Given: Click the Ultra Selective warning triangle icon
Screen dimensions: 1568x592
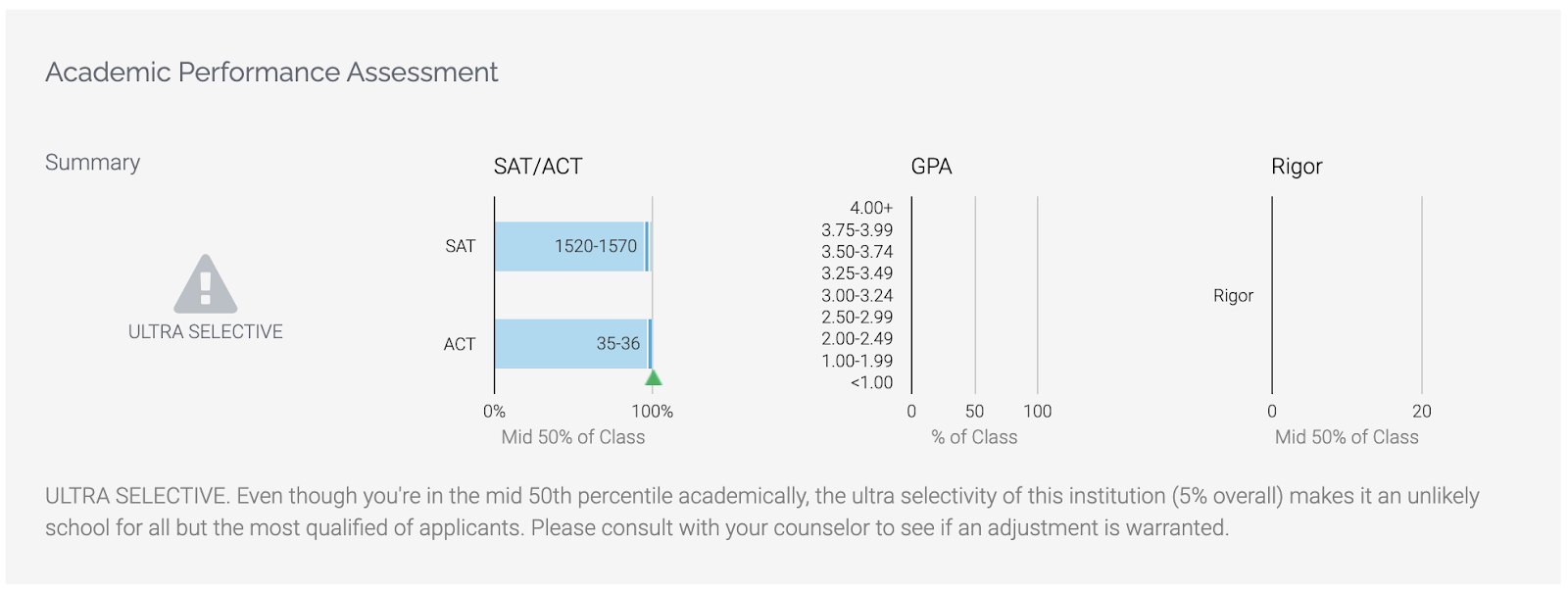Looking at the screenshot, I should (205, 284).
